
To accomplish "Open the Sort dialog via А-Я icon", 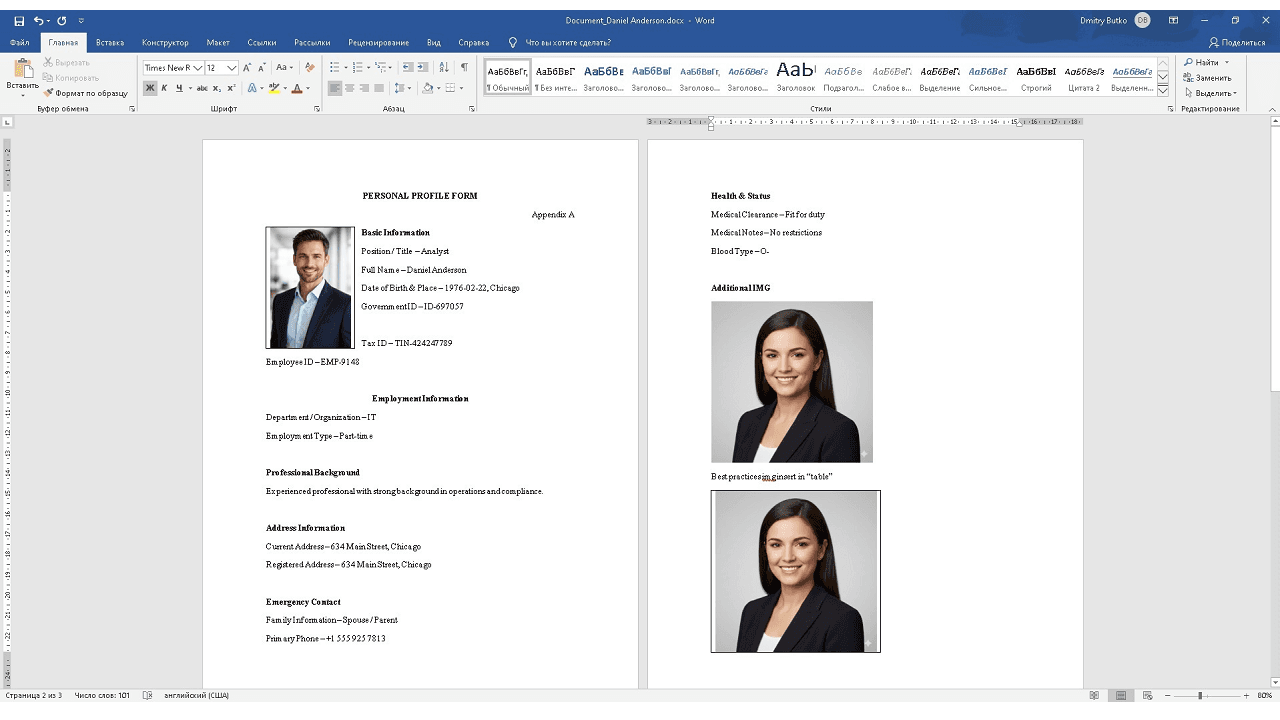I will tap(444, 67).
